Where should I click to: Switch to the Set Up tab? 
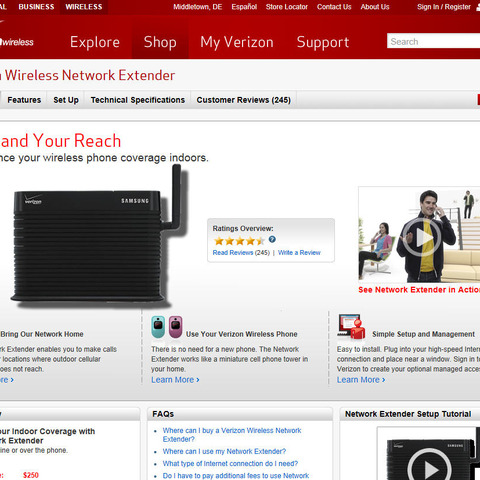coord(66,100)
